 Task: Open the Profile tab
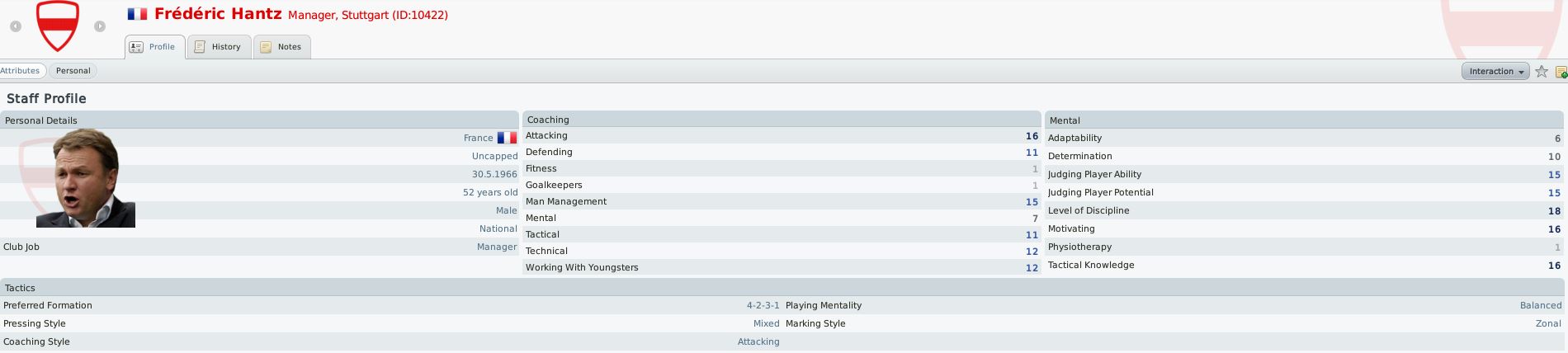click(154, 47)
